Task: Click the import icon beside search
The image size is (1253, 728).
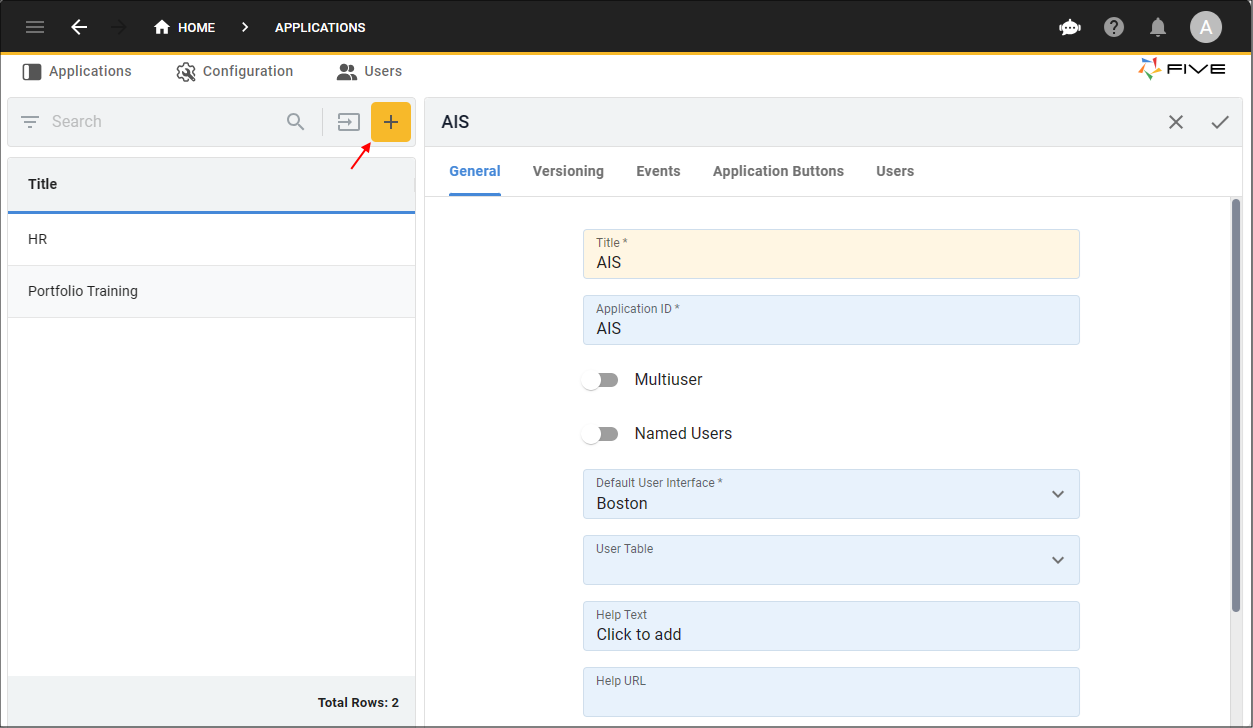Action: [348, 122]
